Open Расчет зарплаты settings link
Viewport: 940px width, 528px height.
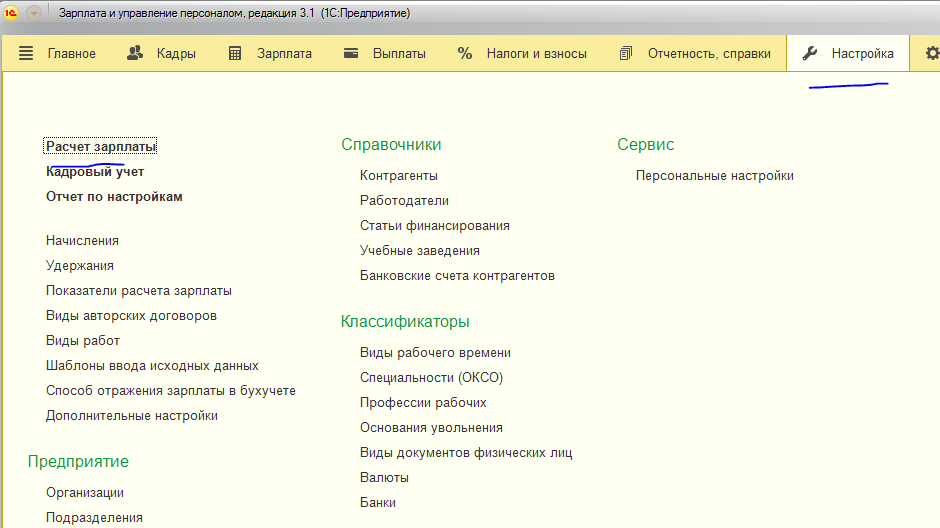100,146
